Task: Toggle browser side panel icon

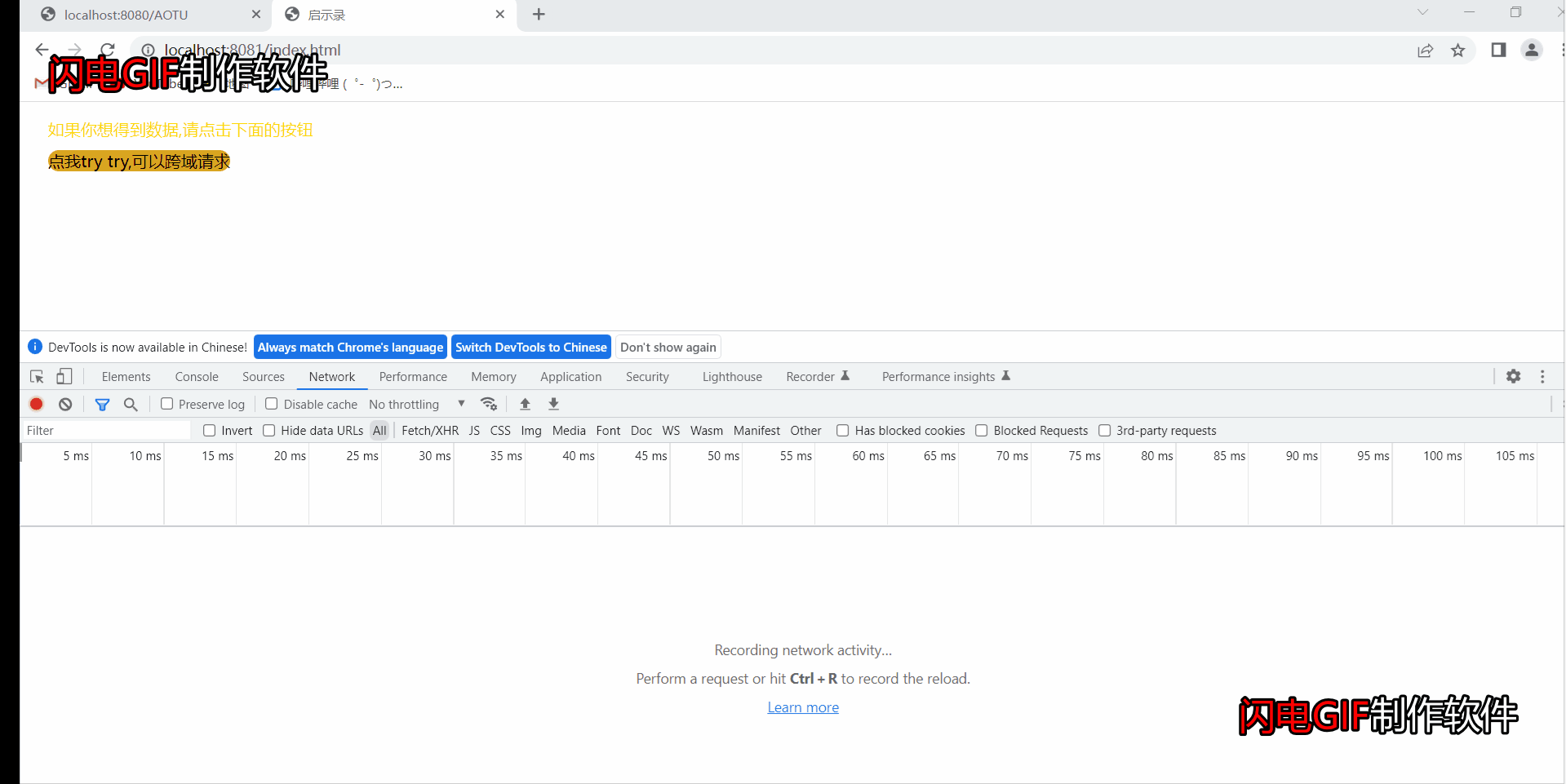Action: [x=1498, y=50]
